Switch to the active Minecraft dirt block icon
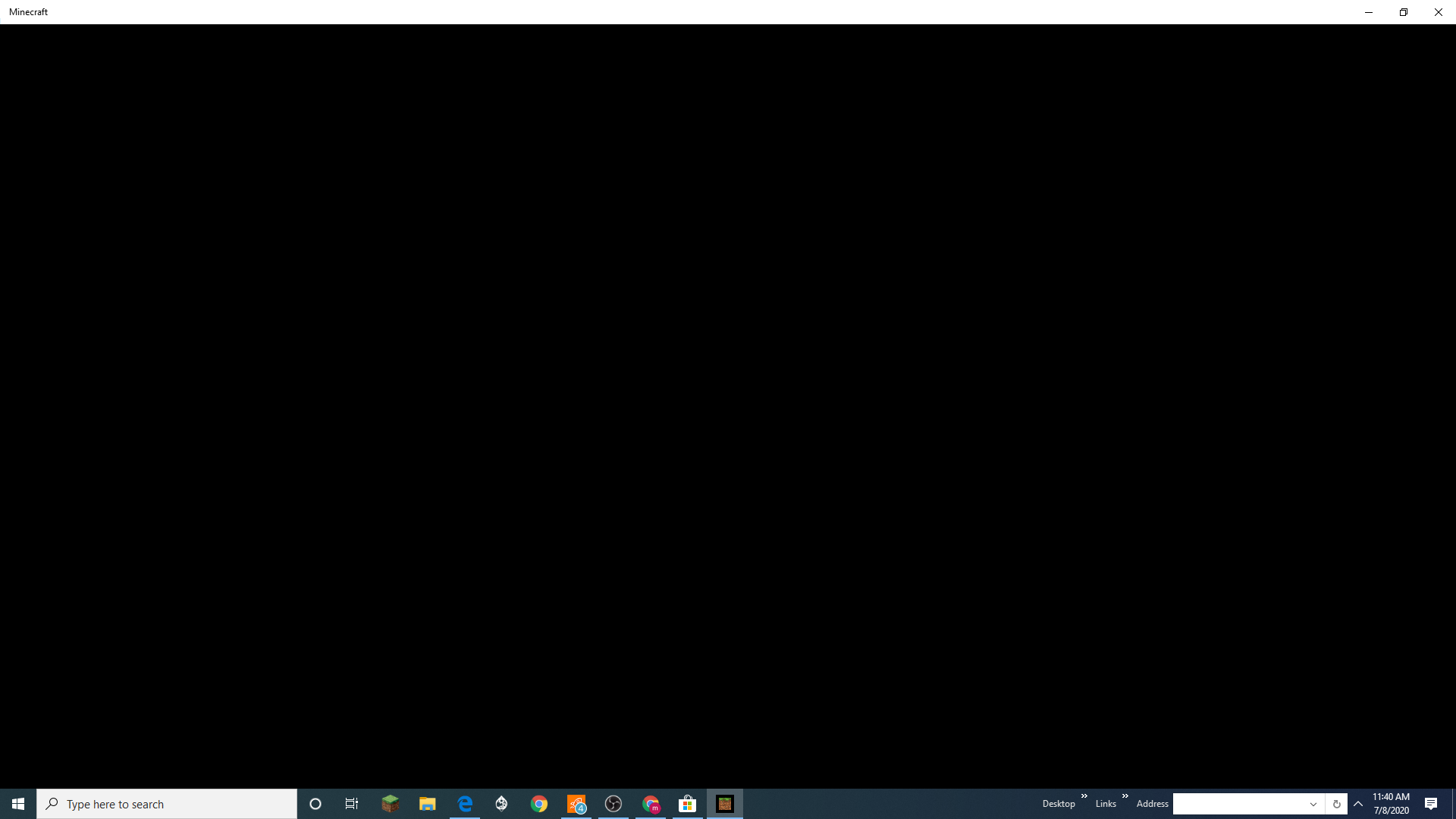This screenshot has width=1456, height=819. click(725, 804)
